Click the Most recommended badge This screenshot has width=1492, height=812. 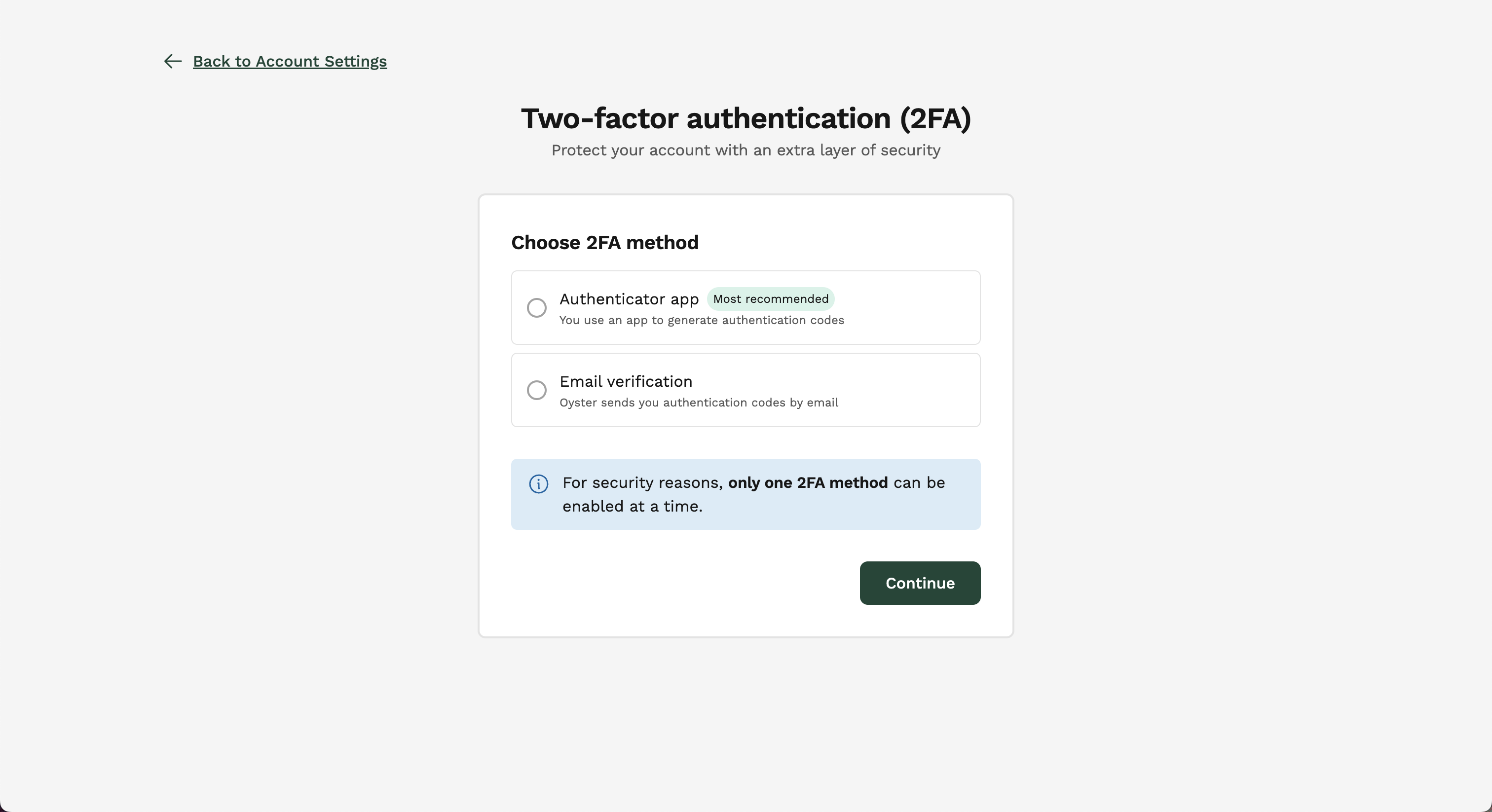[770, 299]
